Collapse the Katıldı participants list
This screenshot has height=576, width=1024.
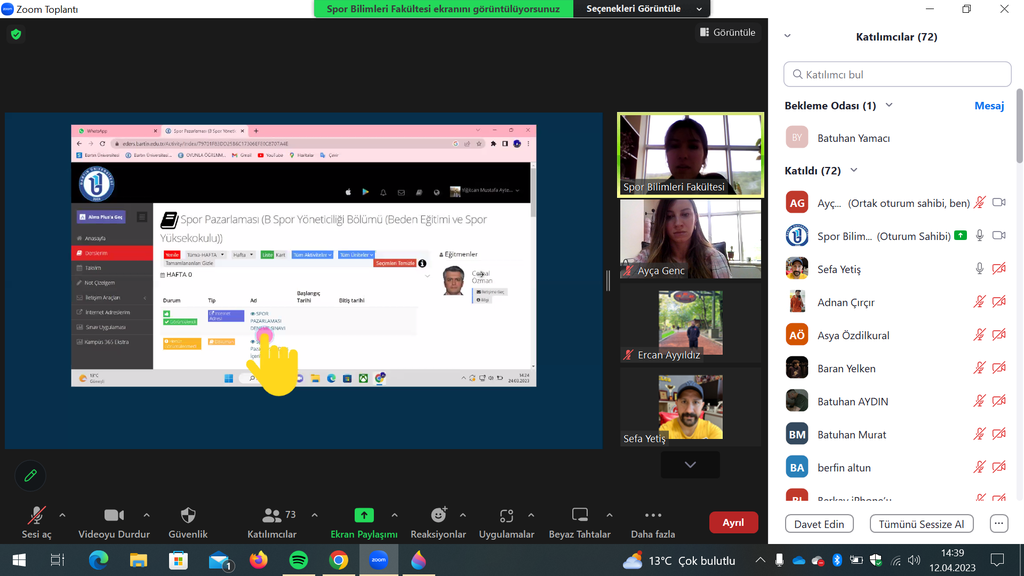coord(853,171)
